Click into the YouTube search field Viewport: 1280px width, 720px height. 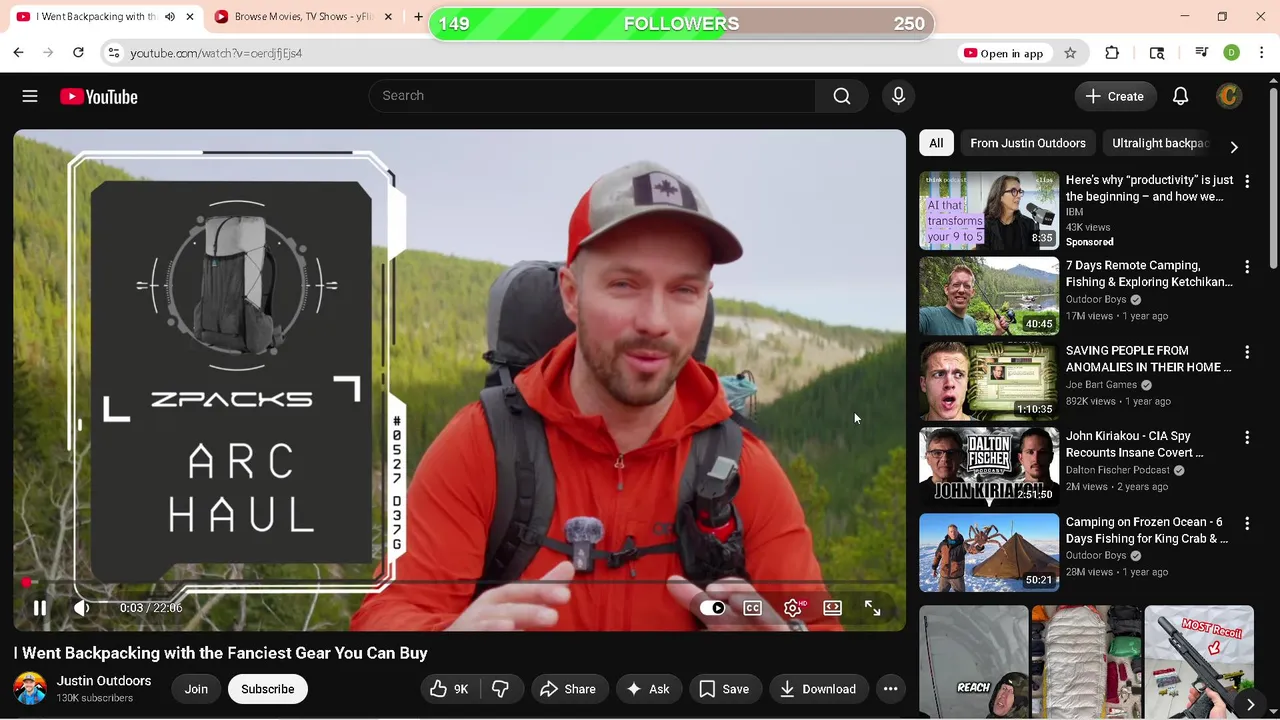[x=592, y=96]
